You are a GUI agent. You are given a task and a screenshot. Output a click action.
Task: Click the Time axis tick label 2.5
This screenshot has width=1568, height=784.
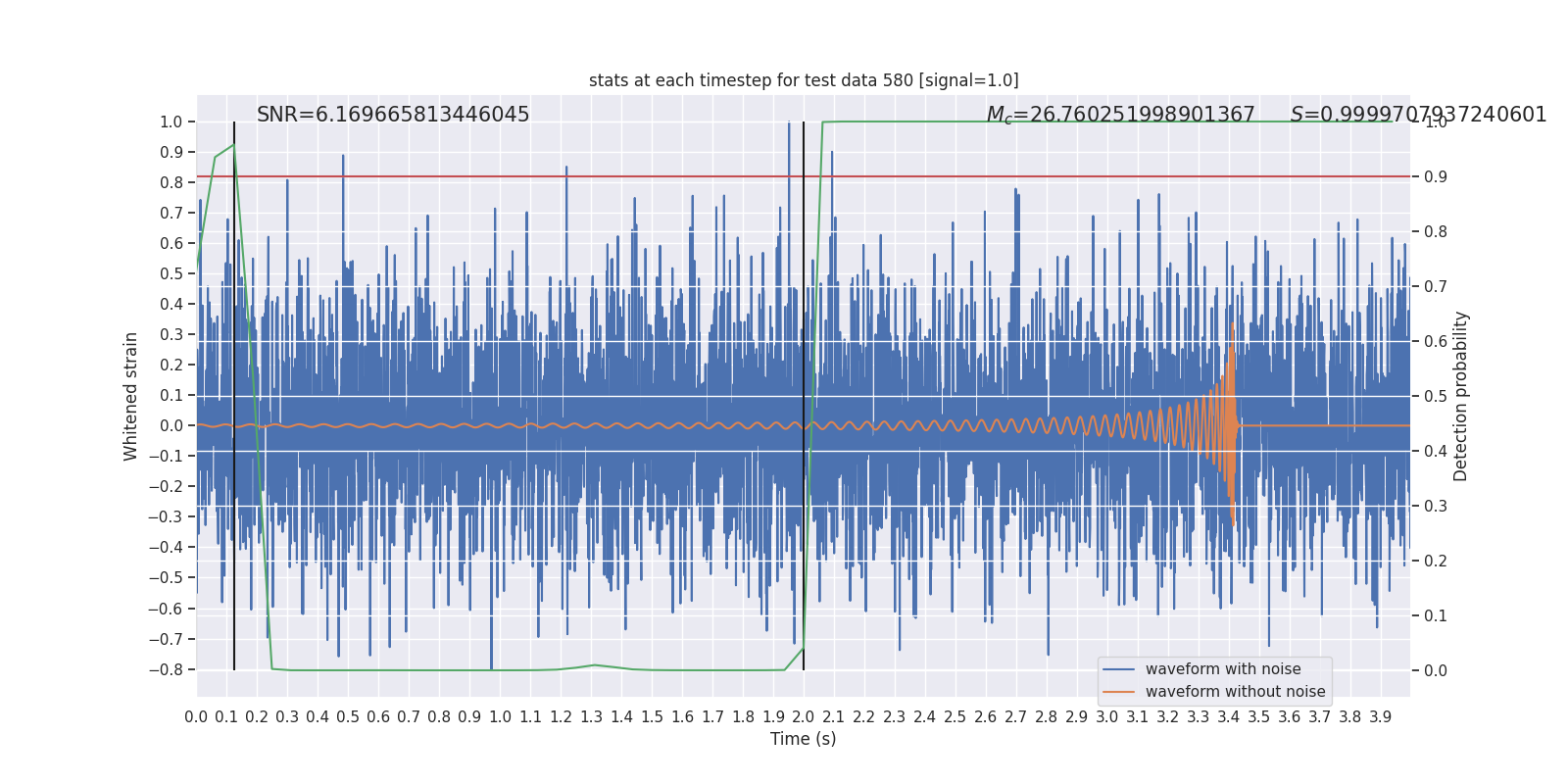pos(955,717)
